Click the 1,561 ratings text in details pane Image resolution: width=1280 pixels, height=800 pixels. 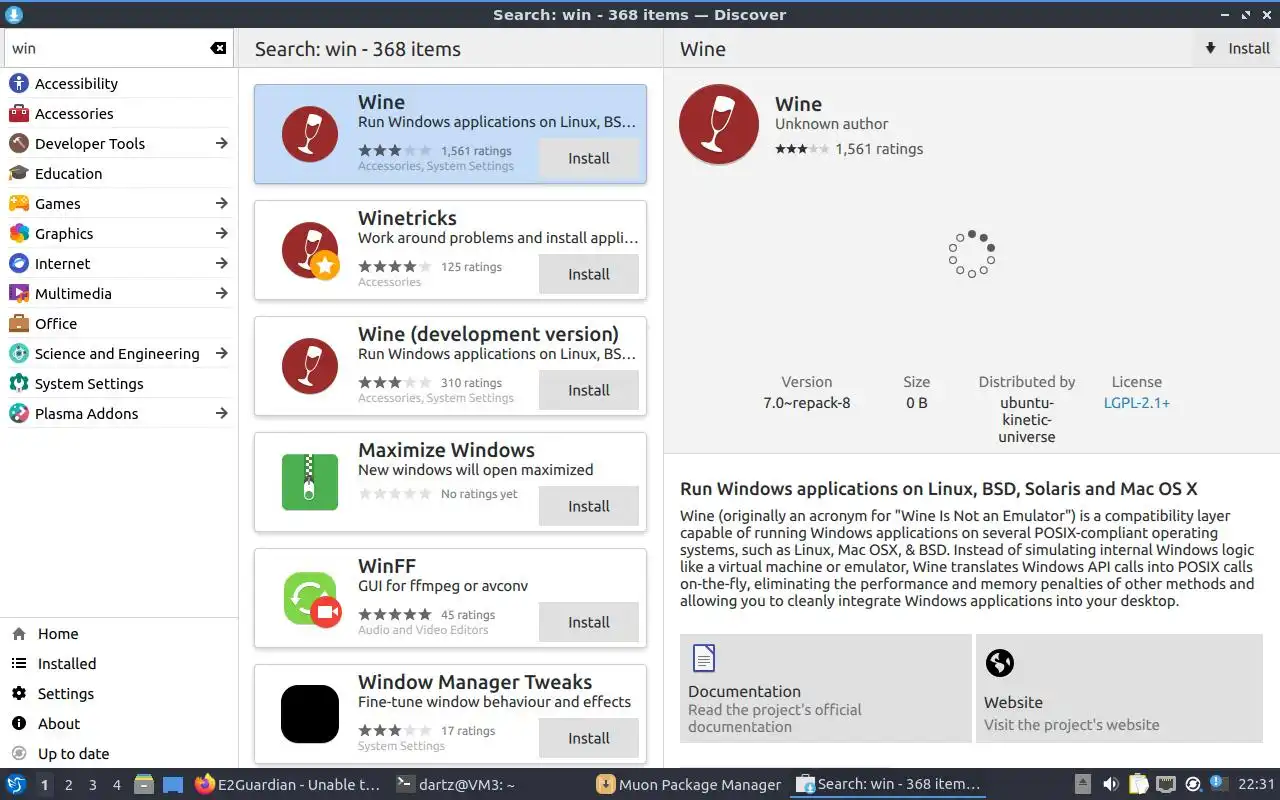pyautogui.click(x=879, y=149)
